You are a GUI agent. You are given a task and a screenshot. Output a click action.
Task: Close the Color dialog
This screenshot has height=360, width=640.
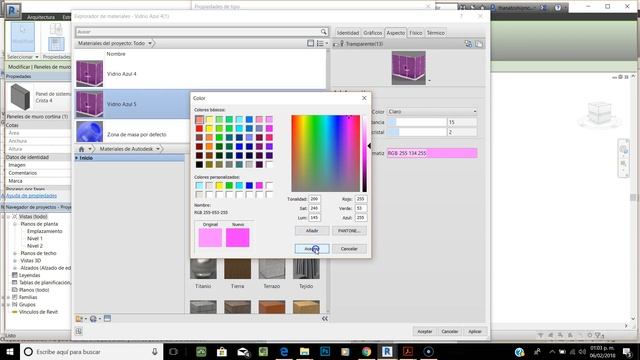(x=364, y=98)
